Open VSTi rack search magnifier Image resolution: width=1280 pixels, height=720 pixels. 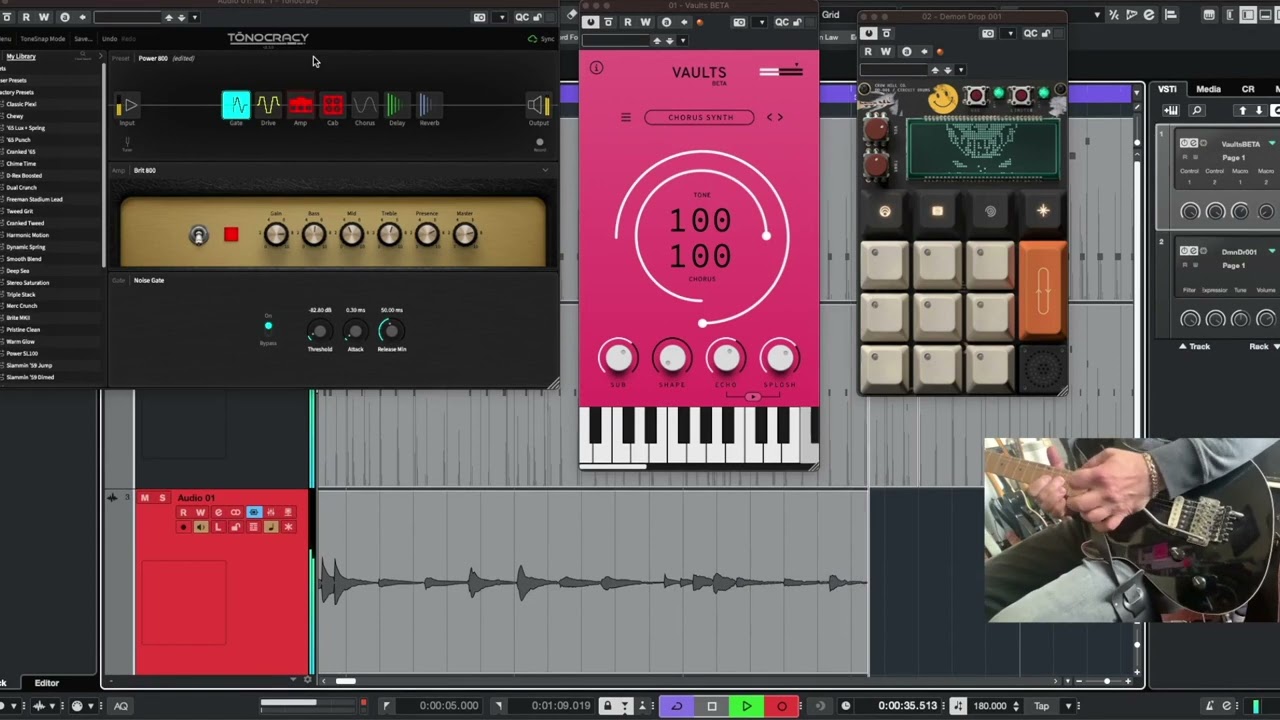click(1197, 110)
